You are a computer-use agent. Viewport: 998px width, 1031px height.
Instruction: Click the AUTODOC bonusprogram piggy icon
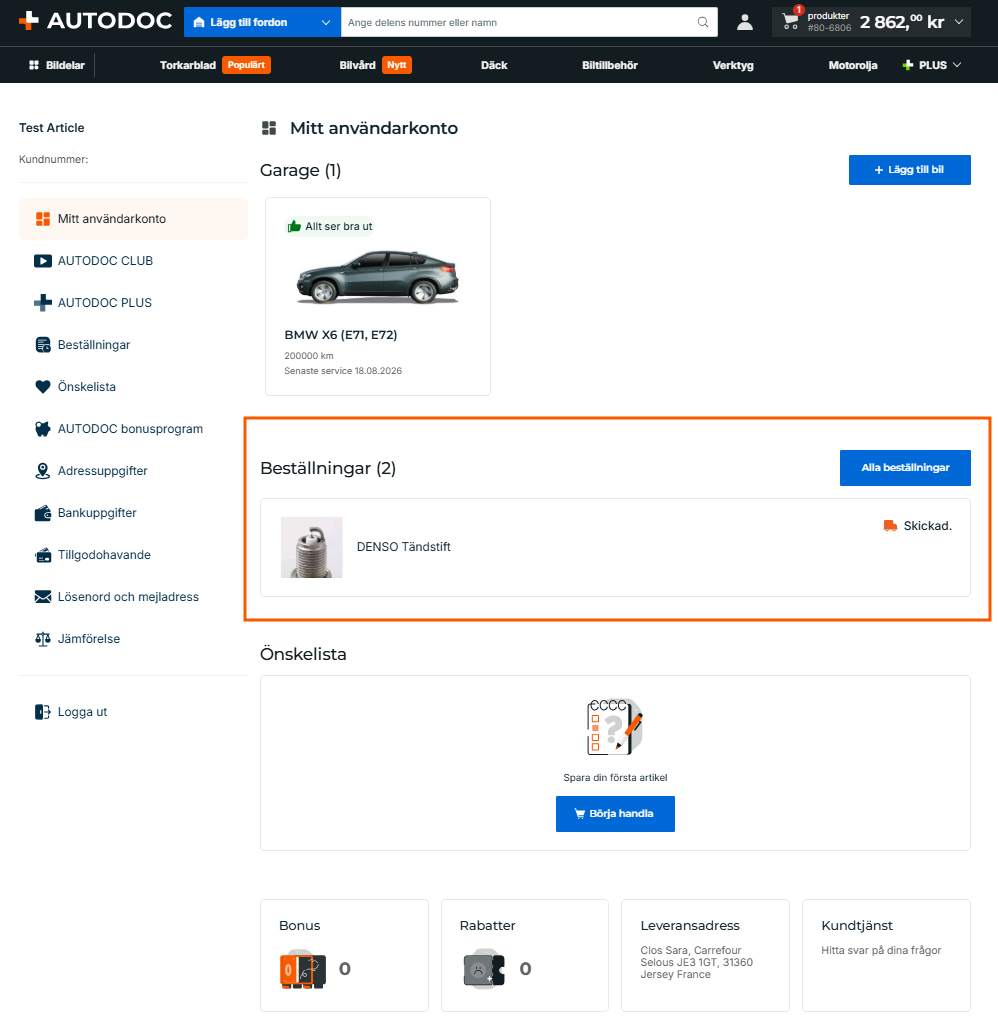tap(43, 429)
